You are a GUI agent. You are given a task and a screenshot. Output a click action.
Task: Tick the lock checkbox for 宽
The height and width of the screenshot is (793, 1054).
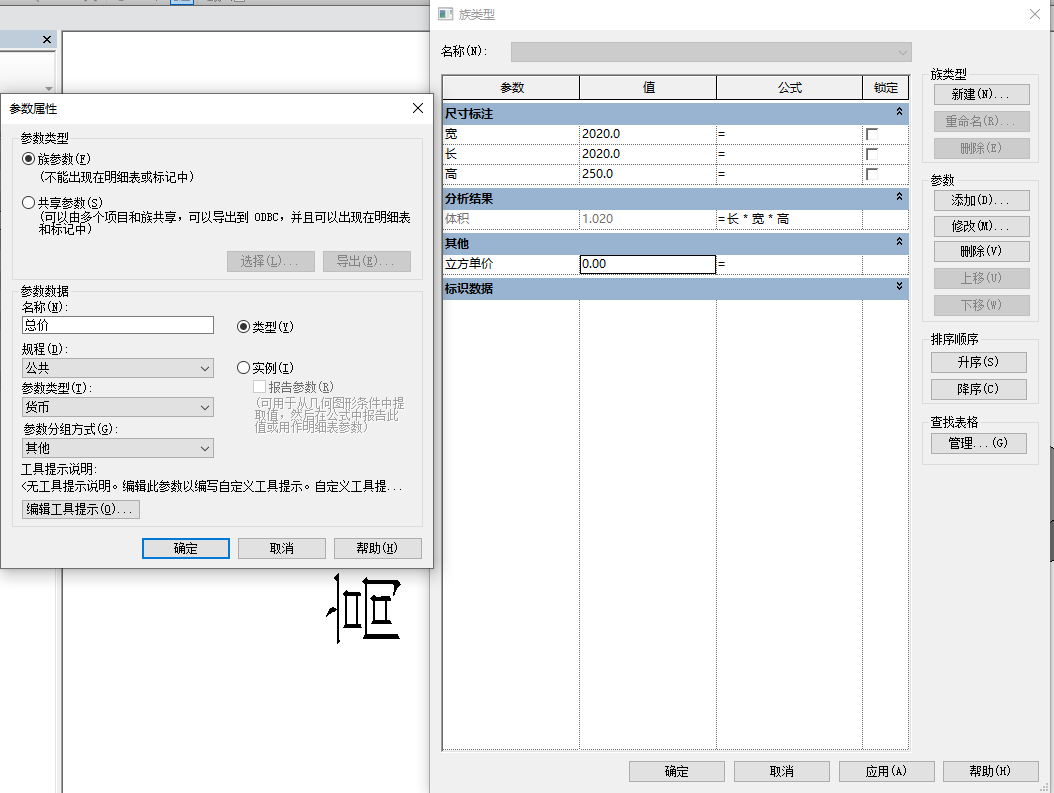coord(872,134)
